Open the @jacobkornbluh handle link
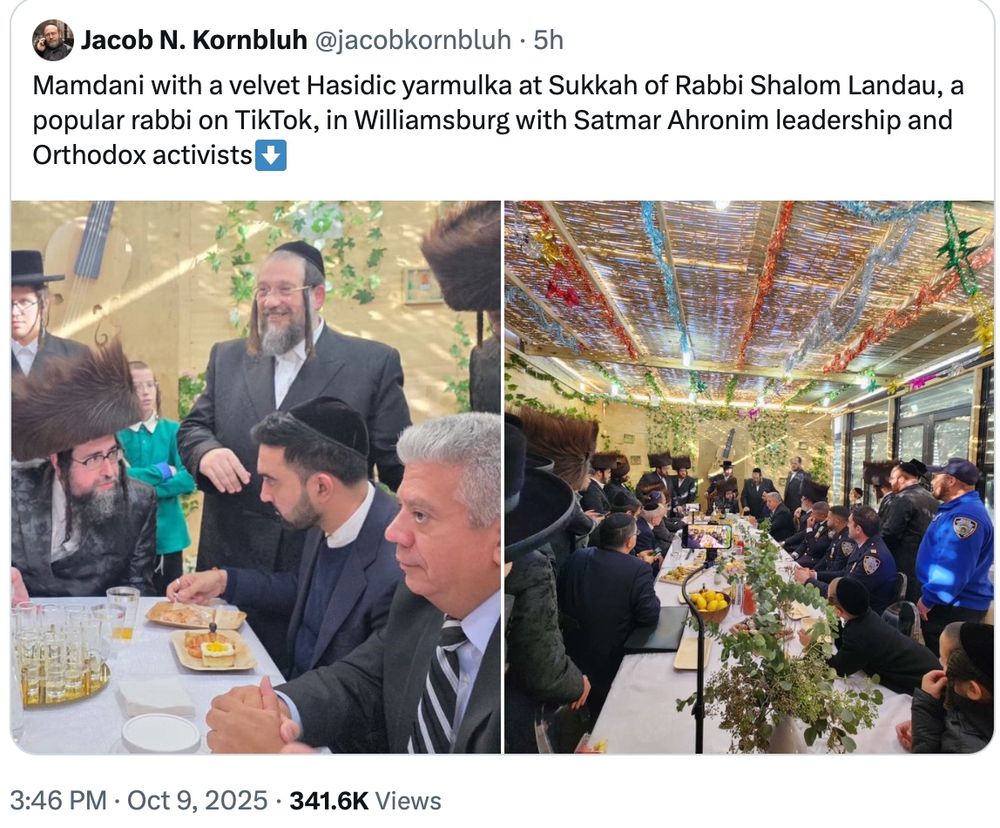The width and height of the screenshot is (1000, 828). click(x=413, y=40)
